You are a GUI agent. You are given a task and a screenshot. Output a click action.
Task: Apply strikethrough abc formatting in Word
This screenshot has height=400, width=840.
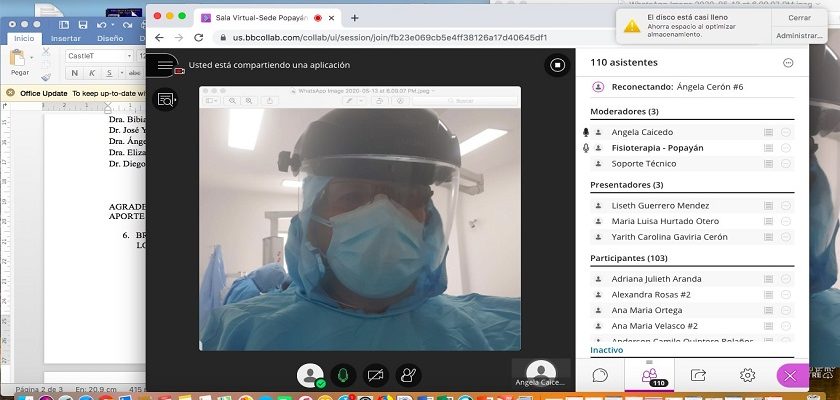[x=134, y=73]
